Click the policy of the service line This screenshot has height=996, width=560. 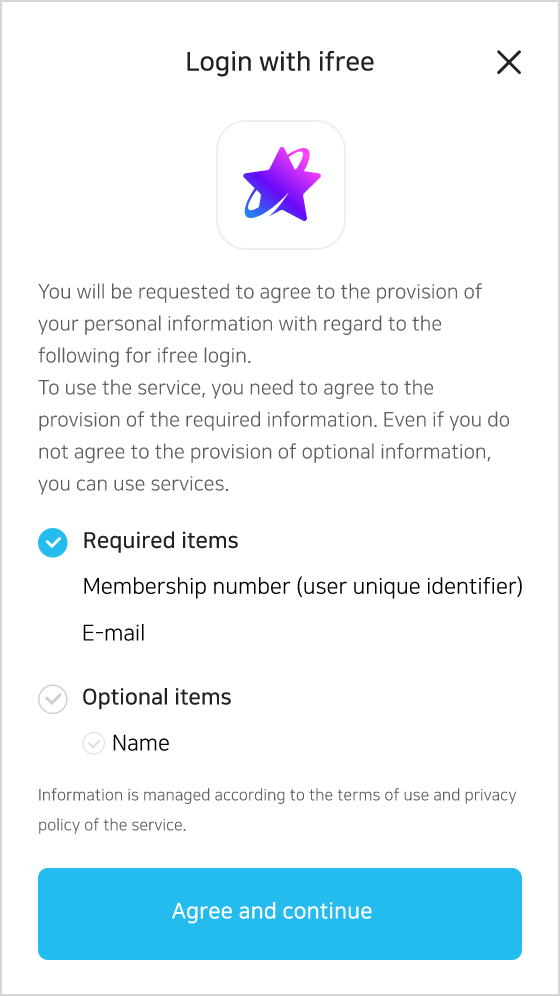coord(112,827)
